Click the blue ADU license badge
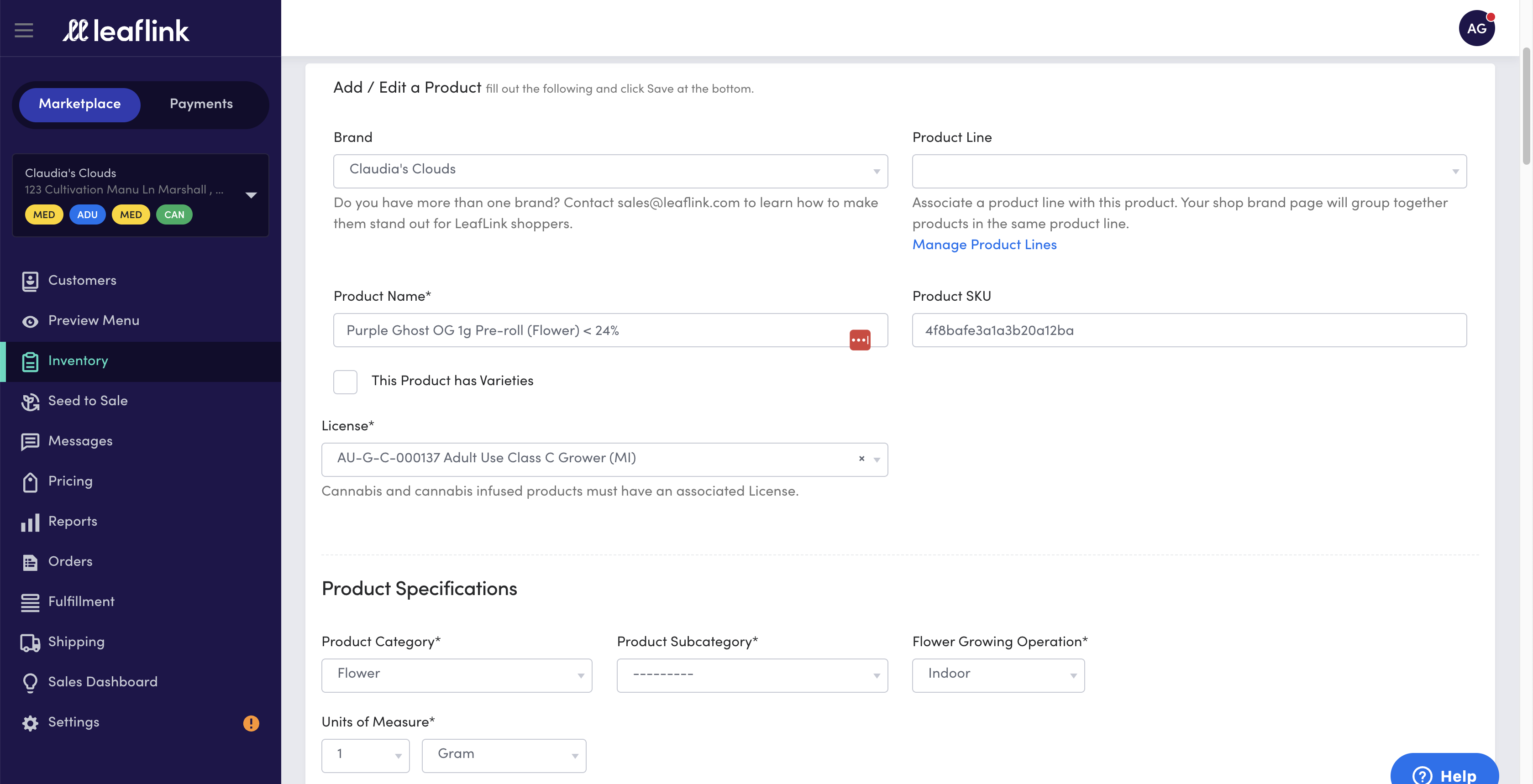The height and width of the screenshot is (784, 1533). point(88,215)
